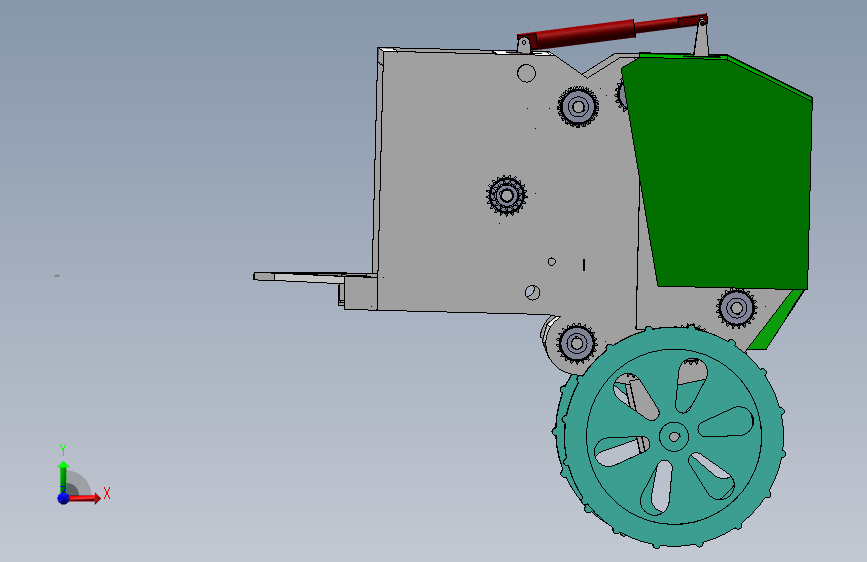Select the red hydraulic cylinder on top
This screenshot has height=562, width=867.
point(612,31)
